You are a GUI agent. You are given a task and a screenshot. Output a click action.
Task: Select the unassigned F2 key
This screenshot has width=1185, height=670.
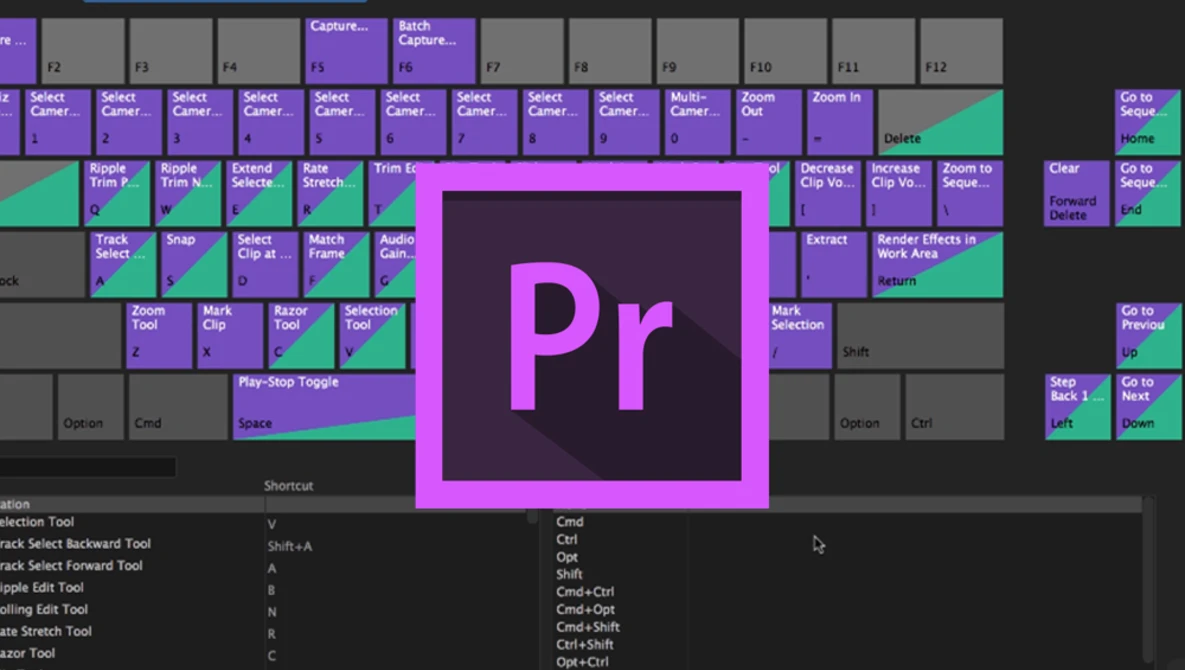pyautogui.click(x=83, y=51)
